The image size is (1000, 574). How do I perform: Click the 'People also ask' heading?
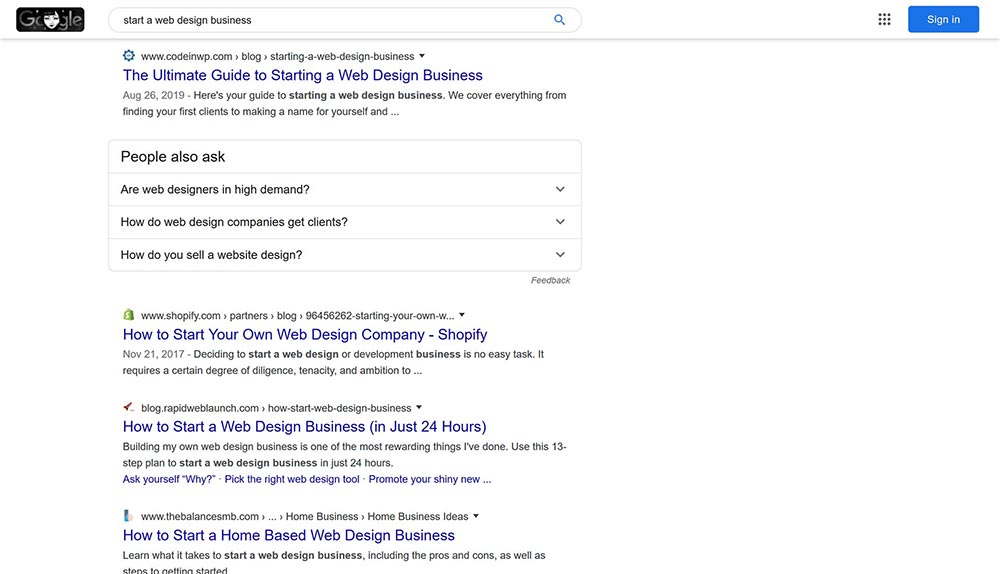(173, 156)
